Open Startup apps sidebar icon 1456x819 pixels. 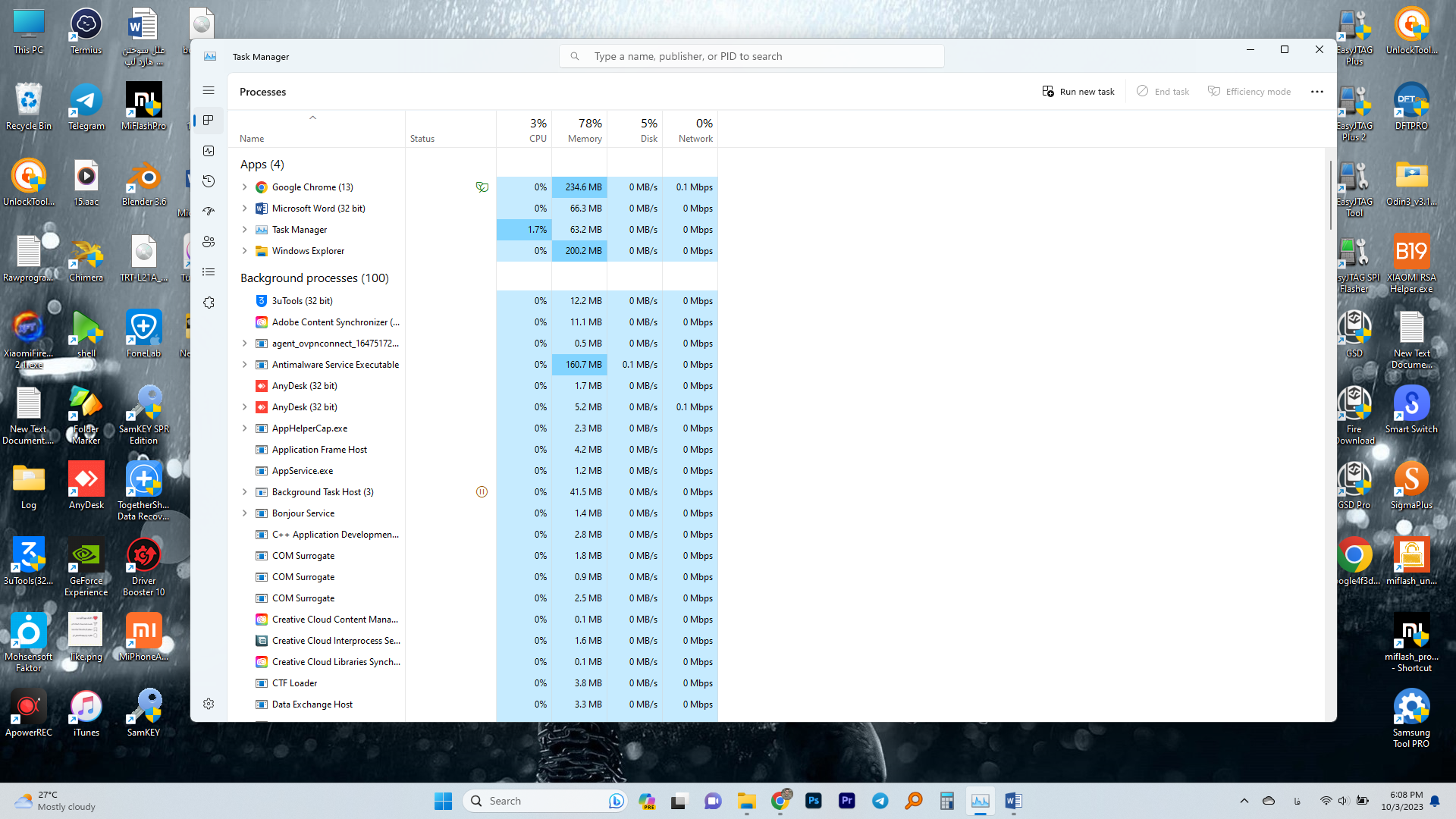click(x=209, y=212)
